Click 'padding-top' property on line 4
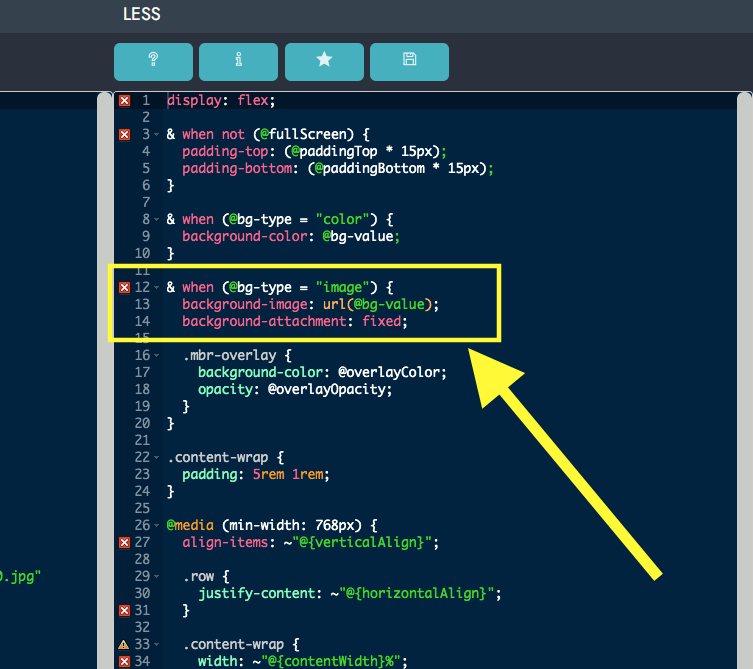The image size is (753, 669). pyautogui.click(x=225, y=151)
